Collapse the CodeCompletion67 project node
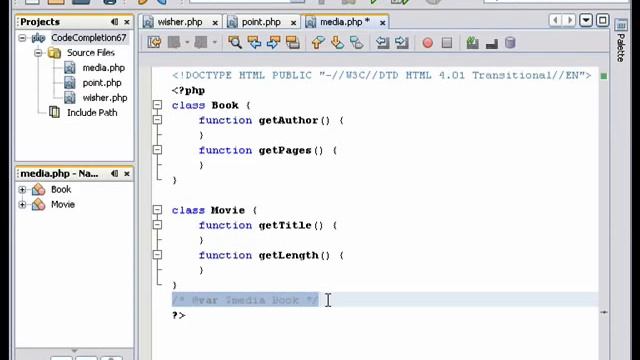The height and width of the screenshot is (360, 640). pyautogui.click(x=22, y=38)
